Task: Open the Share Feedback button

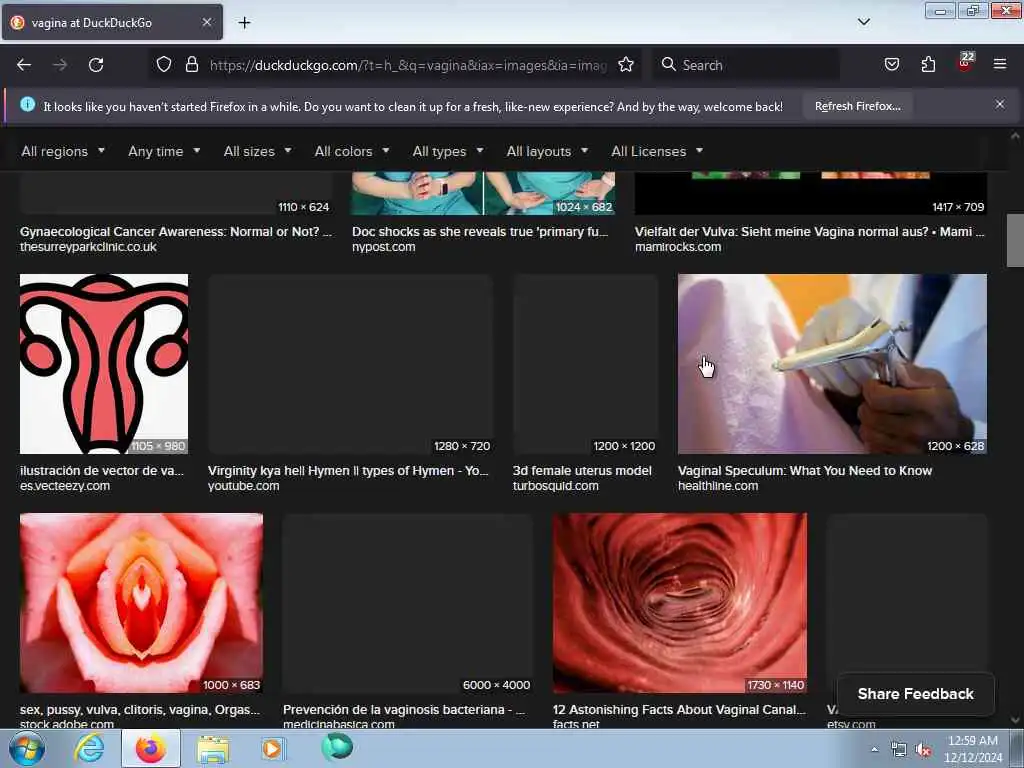Action: [916, 694]
